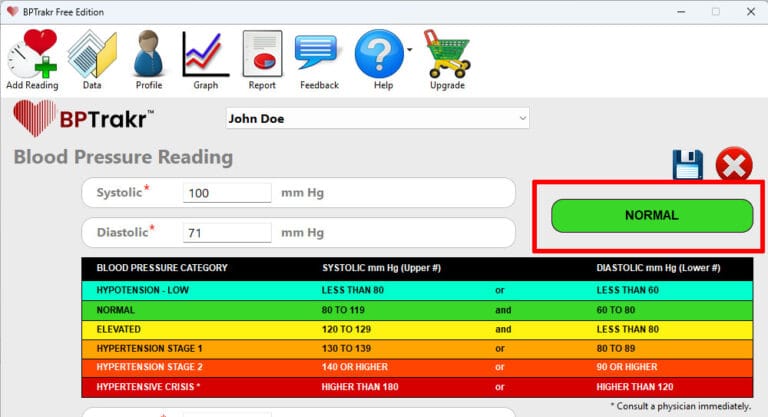This screenshot has height=417, width=768.
Task: Open the Data toolbar icon
Action: pyautogui.click(x=92, y=54)
